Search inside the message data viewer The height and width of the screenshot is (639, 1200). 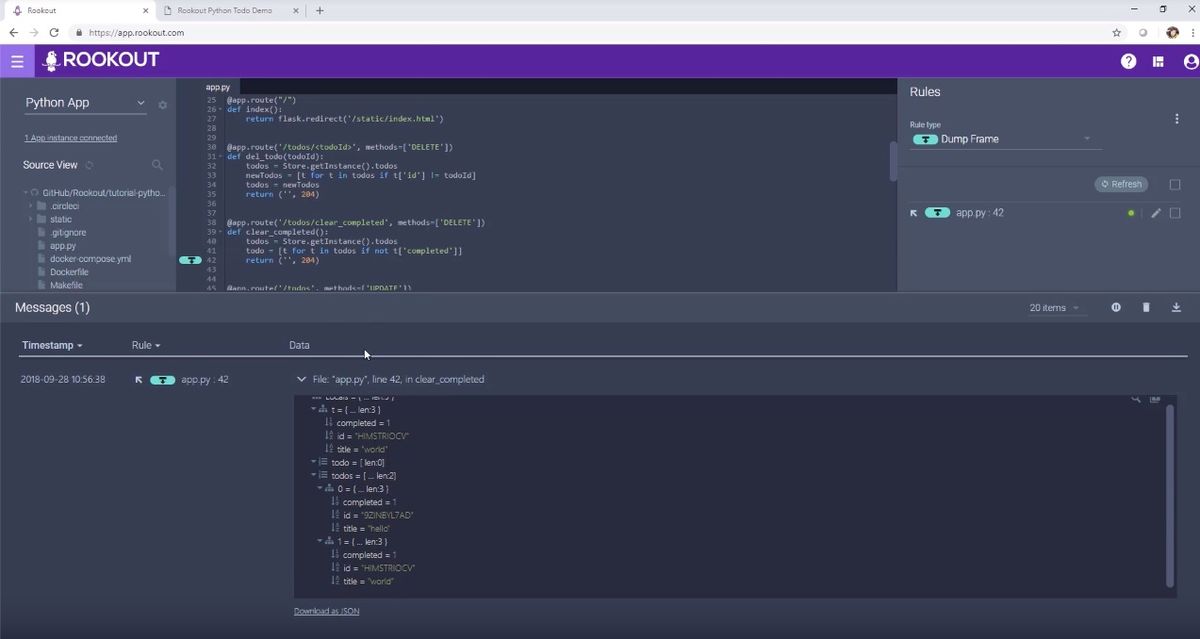1136,398
